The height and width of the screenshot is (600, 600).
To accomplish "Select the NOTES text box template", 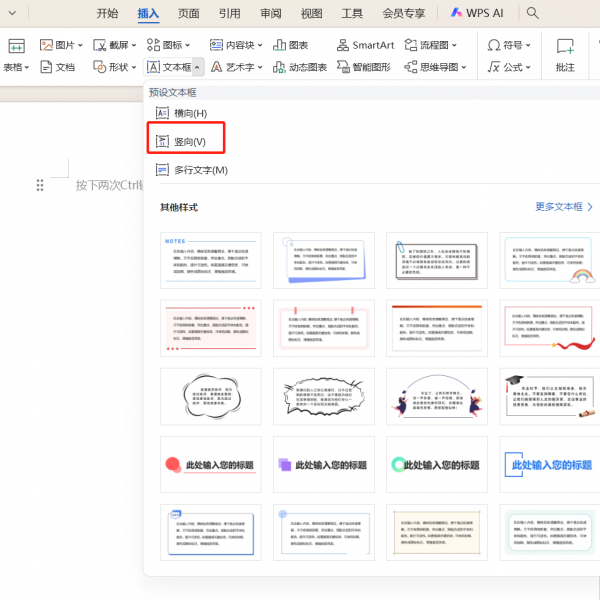I will [211, 261].
